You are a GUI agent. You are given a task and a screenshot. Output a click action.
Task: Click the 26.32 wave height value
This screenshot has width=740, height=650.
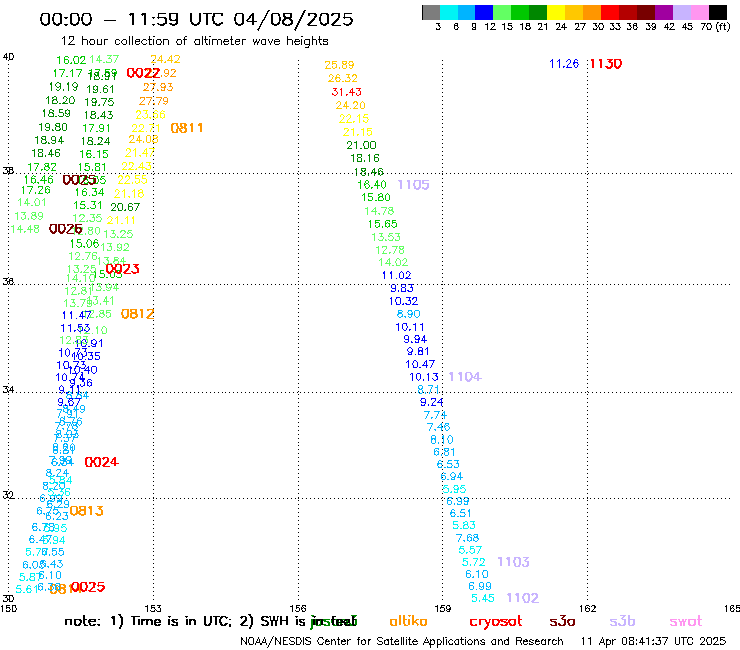pos(343,78)
